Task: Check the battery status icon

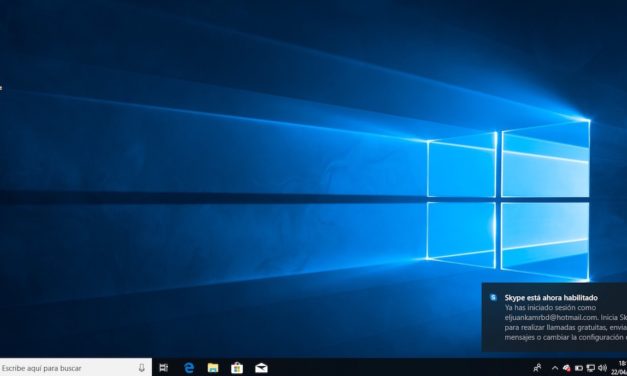Action: tap(579, 368)
